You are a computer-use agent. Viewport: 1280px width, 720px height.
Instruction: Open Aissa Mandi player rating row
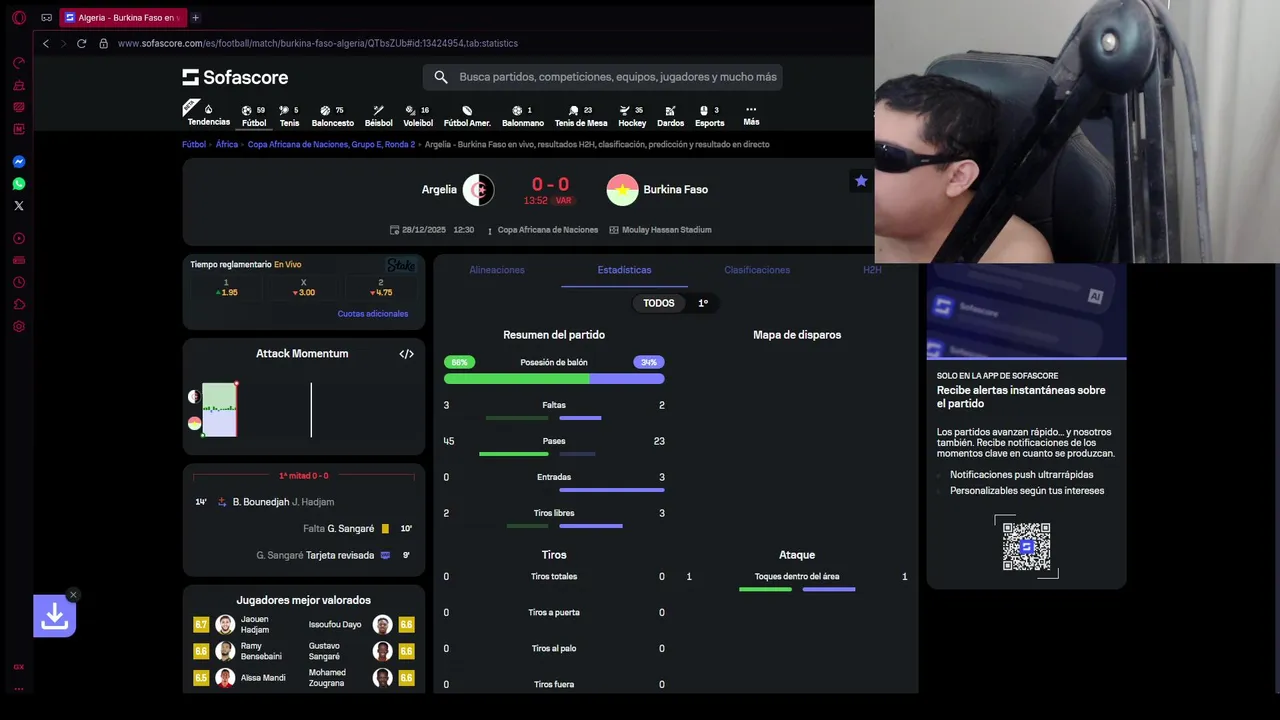239,678
